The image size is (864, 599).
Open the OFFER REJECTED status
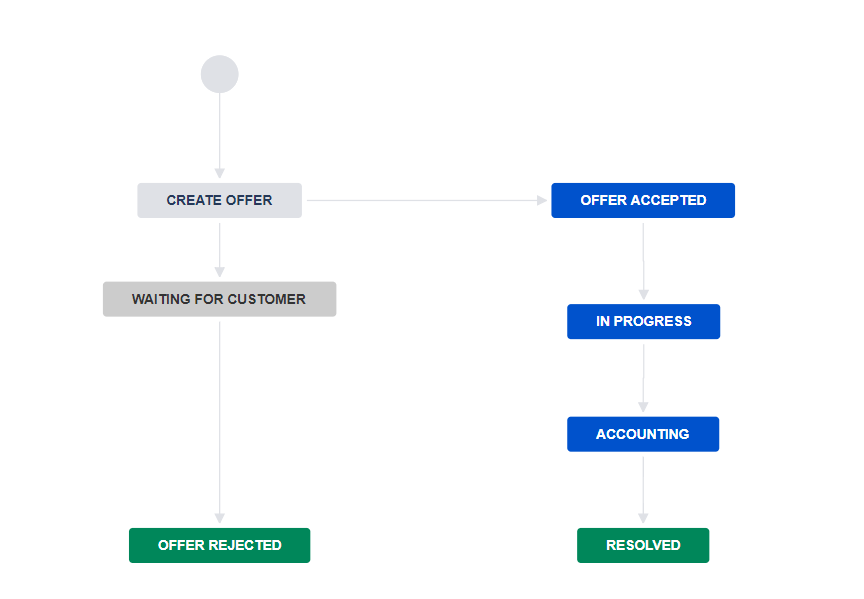tap(219, 545)
